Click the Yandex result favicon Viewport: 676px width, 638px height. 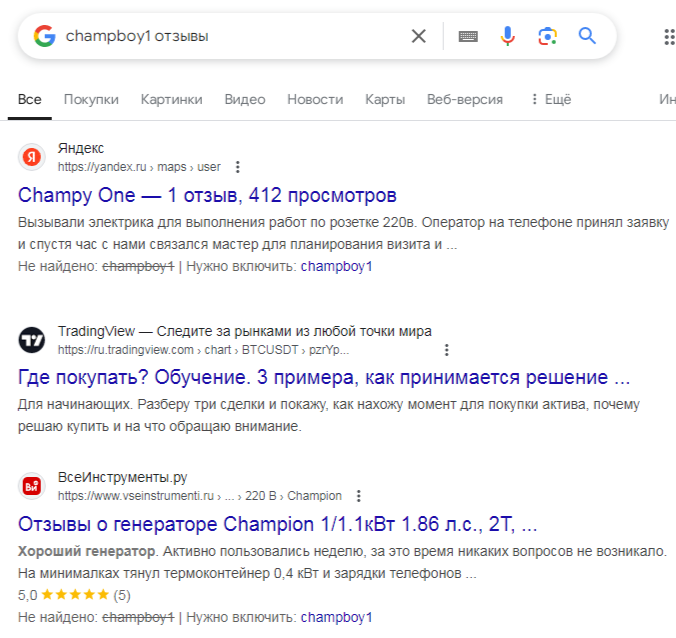[x=32, y=157]
